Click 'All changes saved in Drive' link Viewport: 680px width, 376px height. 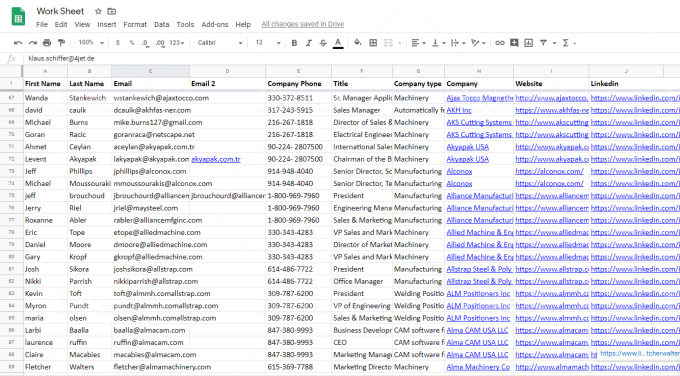[x=303, y=24]
